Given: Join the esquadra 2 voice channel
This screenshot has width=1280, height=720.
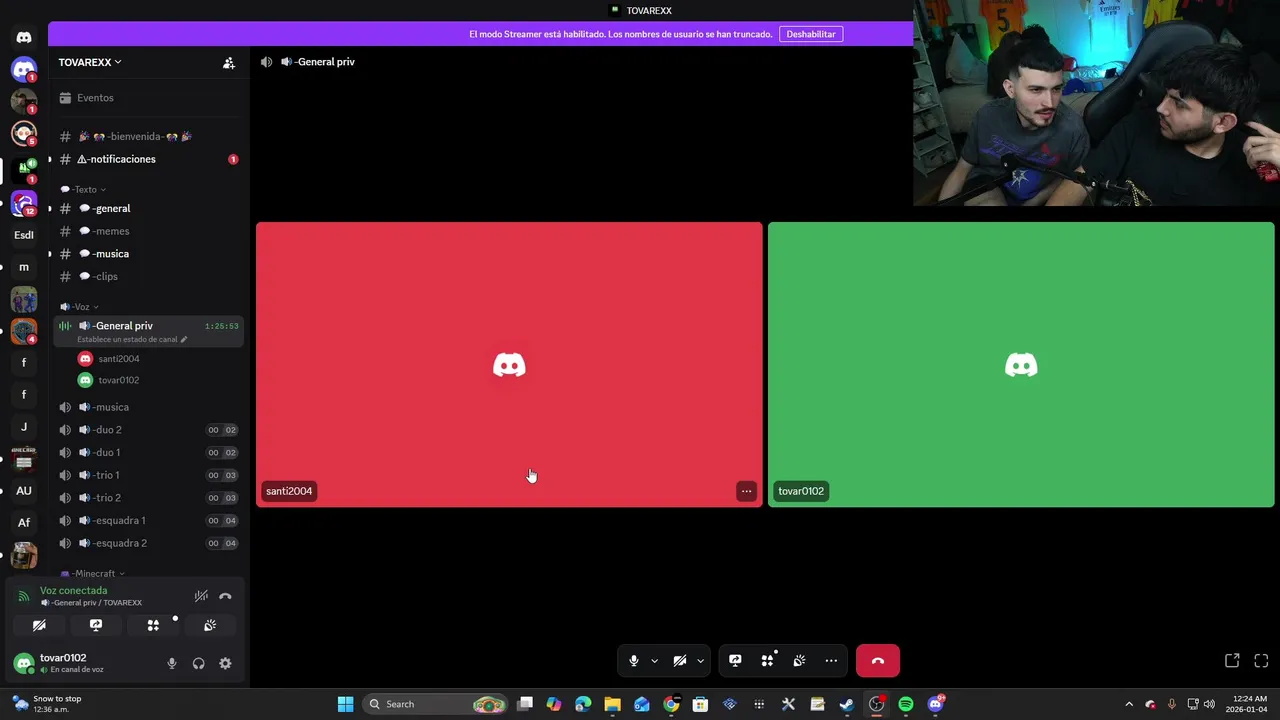Looking at the screenshot, I should coord(148,543).
